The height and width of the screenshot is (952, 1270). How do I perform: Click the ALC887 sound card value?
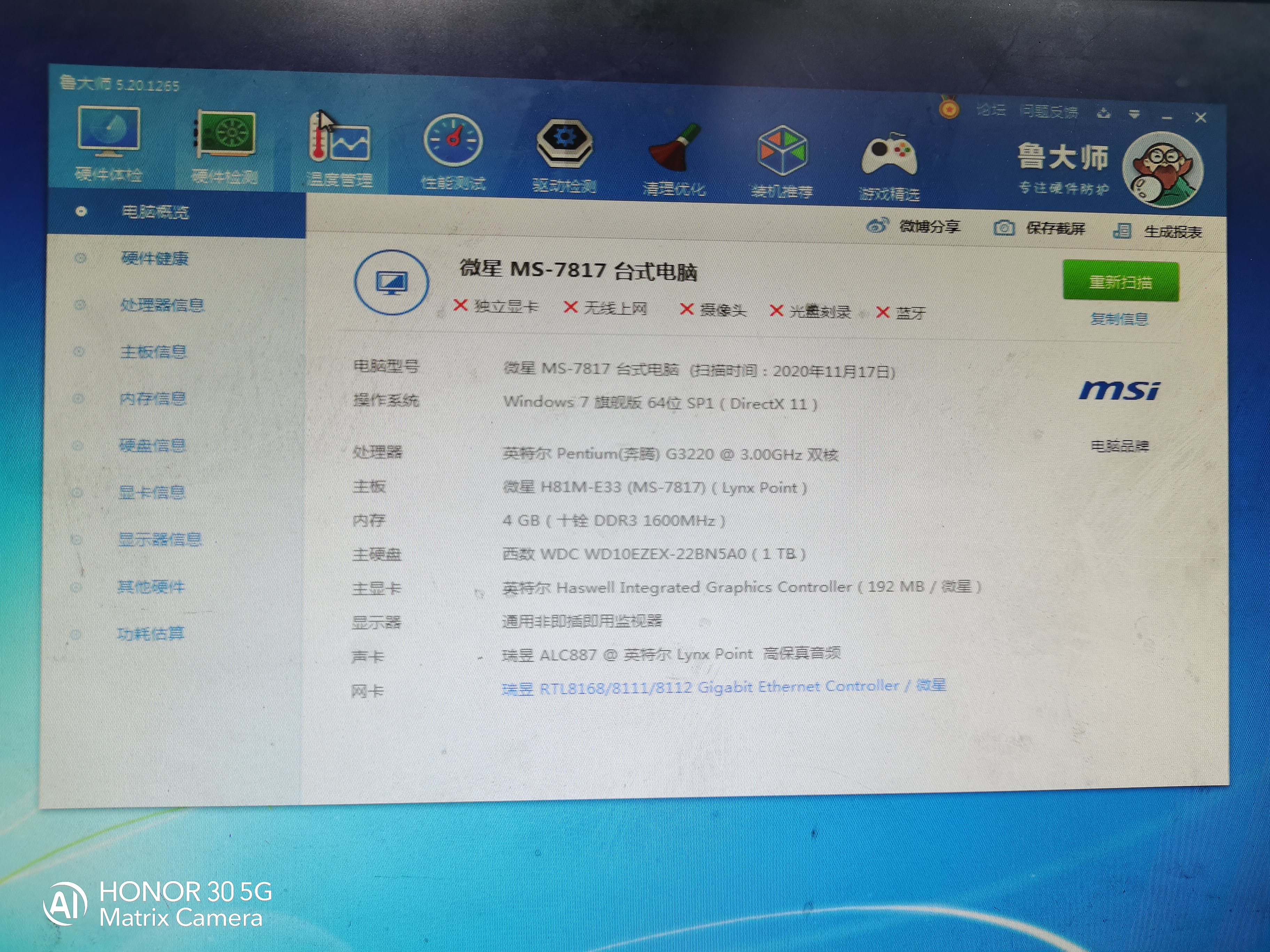671,654
